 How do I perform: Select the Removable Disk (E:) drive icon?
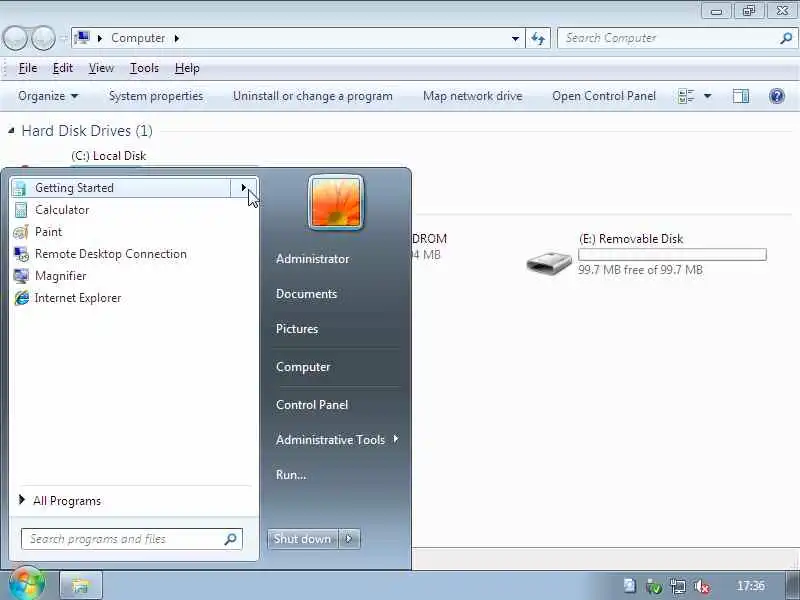coord(549,263)
